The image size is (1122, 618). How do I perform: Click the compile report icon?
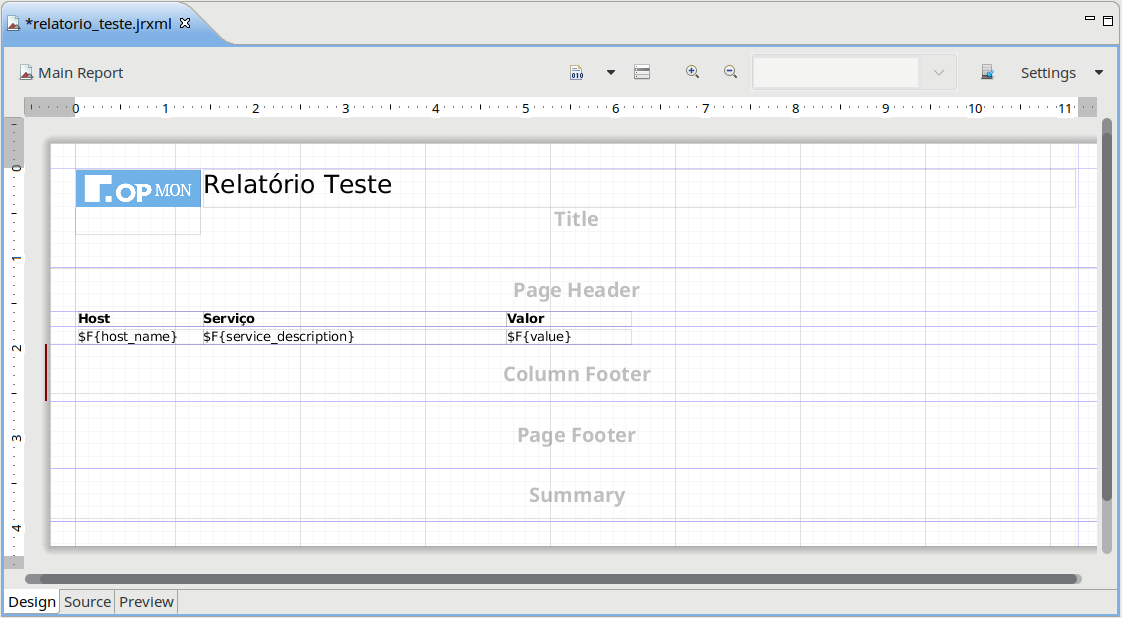click(577, 73)
